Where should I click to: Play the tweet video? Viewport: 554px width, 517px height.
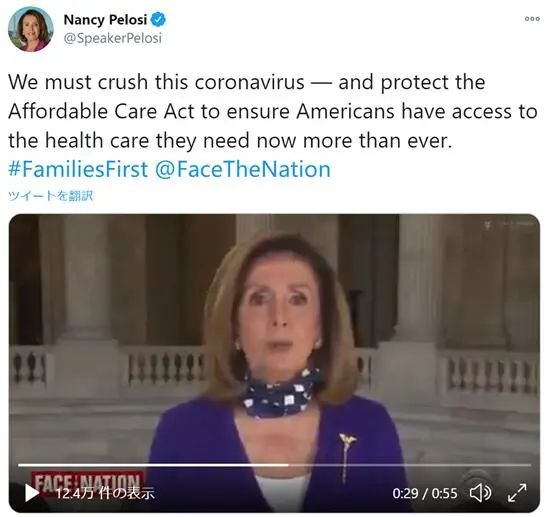[x=32, y=493]
